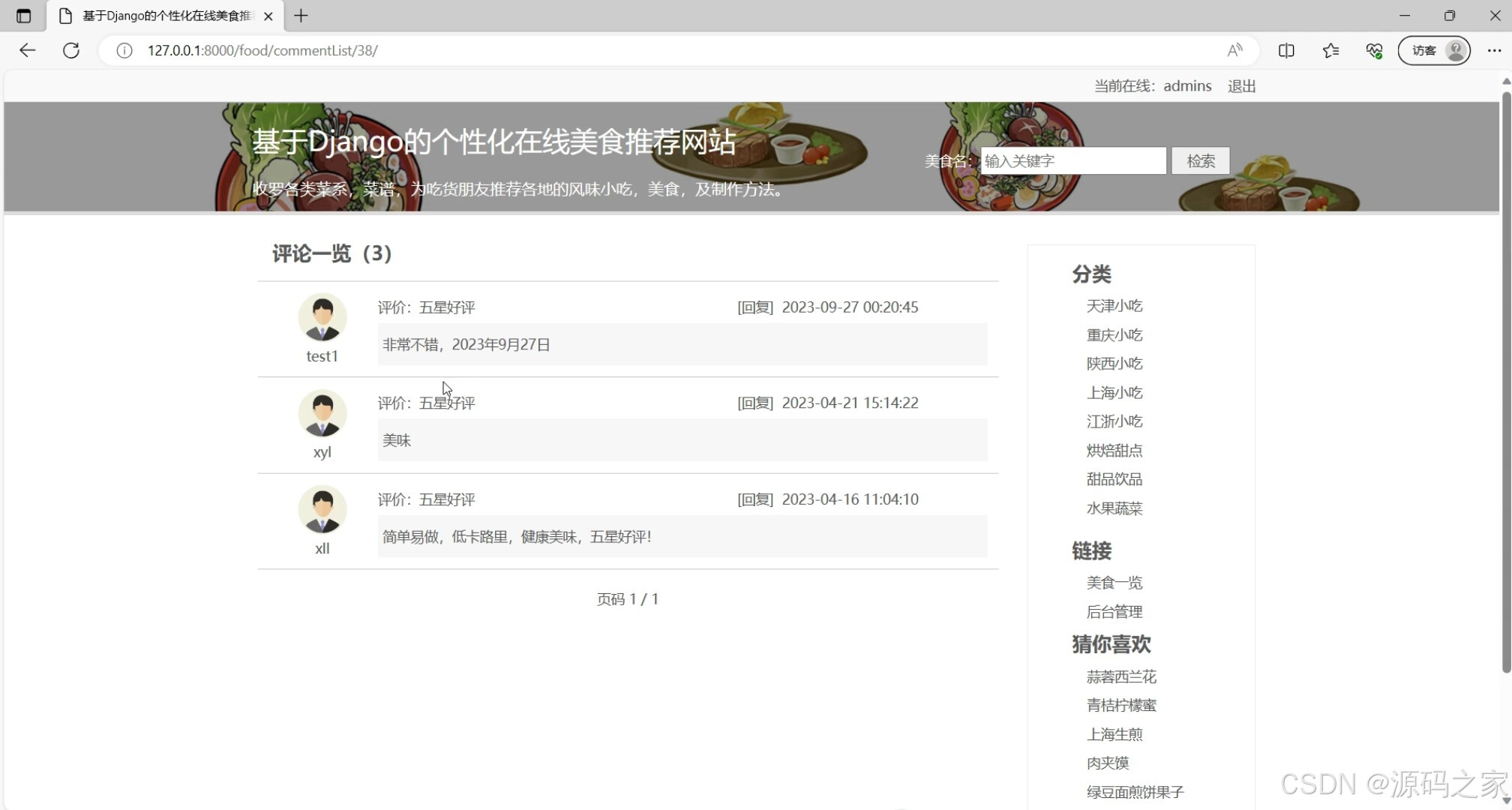Screen dimensions: 1512x810
Task: Open the 美食一览 link
Action: (x=1114, y=582)
